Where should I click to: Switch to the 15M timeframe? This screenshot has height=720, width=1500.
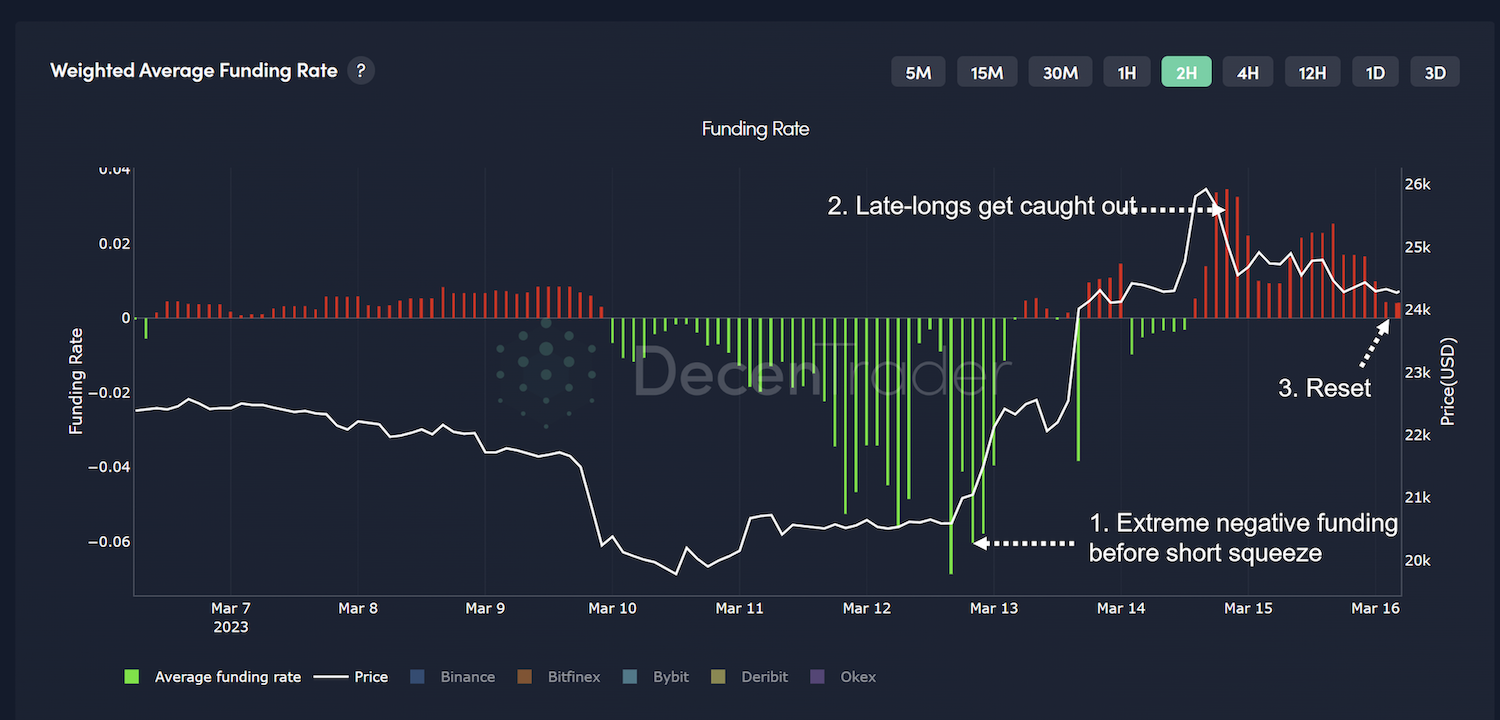pos(987,72)
